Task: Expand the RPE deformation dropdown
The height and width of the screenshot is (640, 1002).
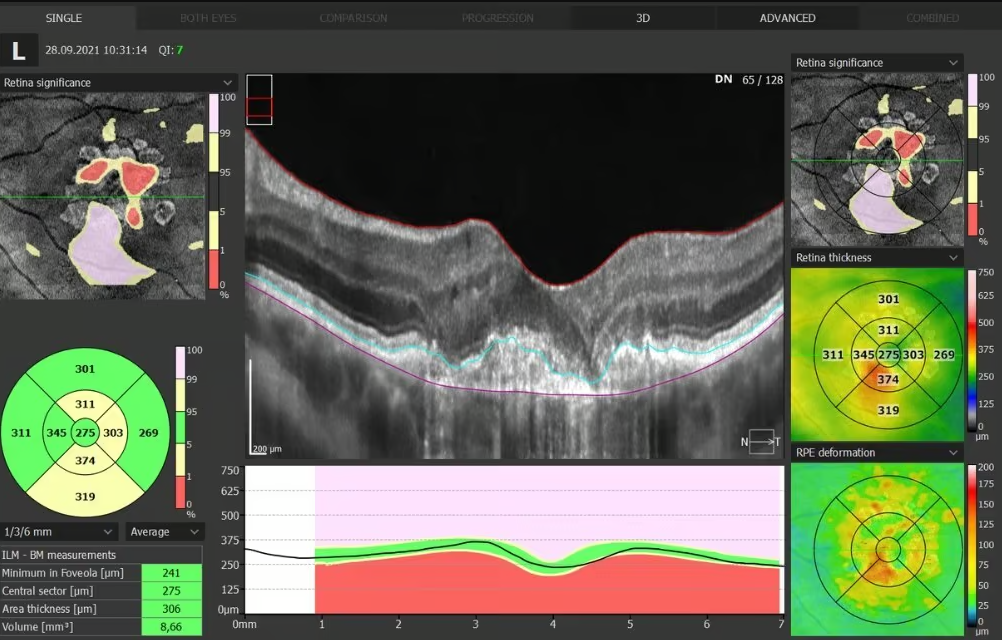Action: [877, 452]
